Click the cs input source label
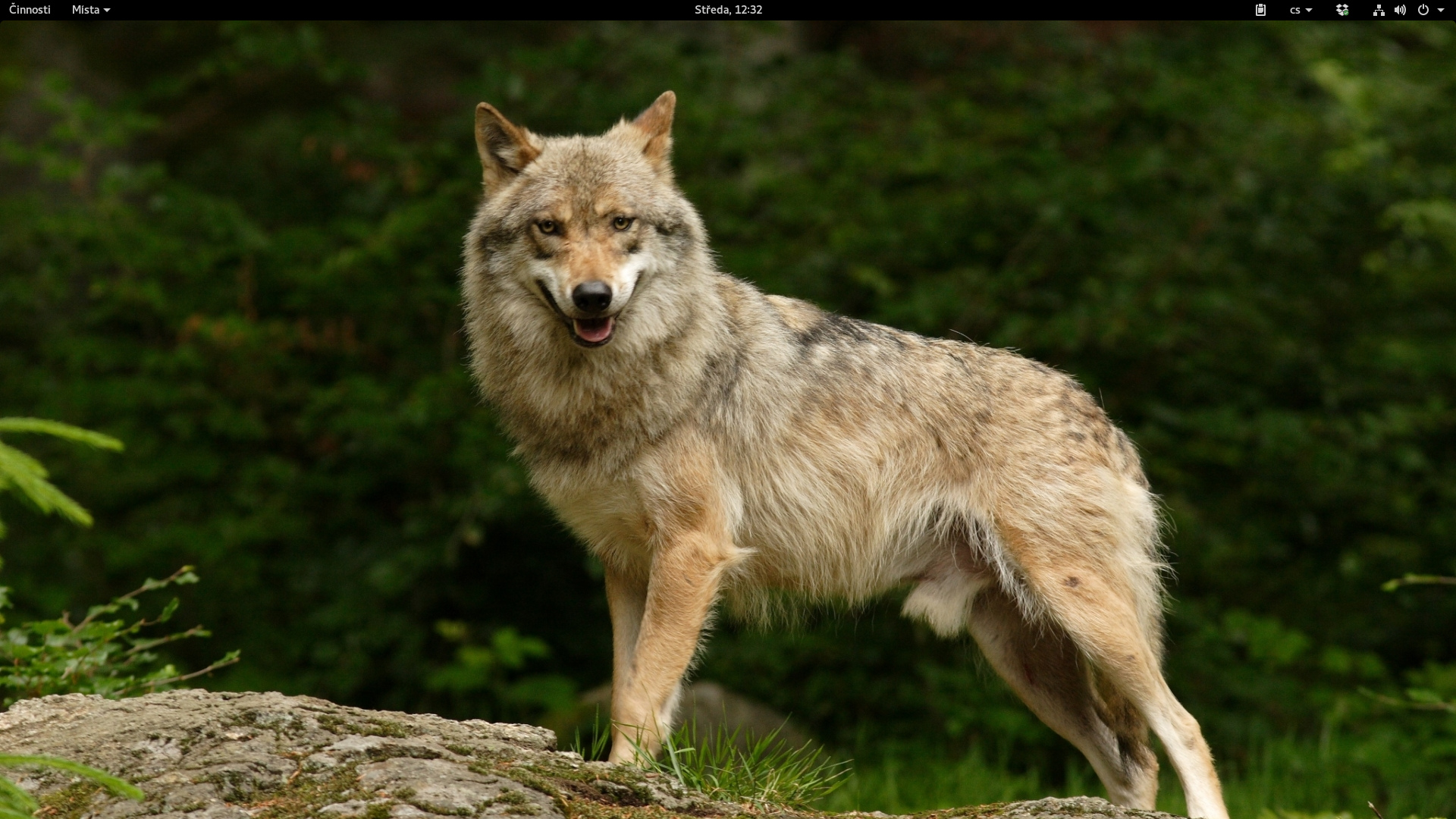1456x819 pixels. [1294, 10]
